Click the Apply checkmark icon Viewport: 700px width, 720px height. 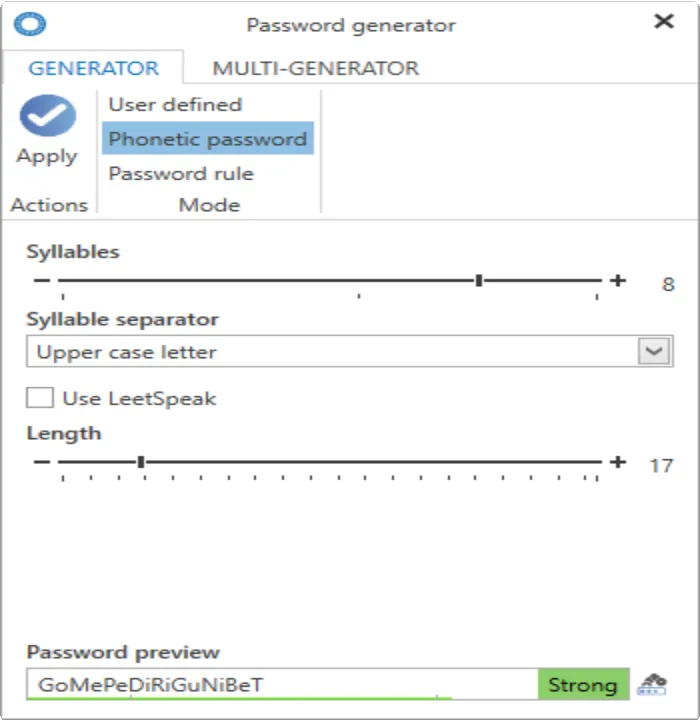(x=48, y=115)
